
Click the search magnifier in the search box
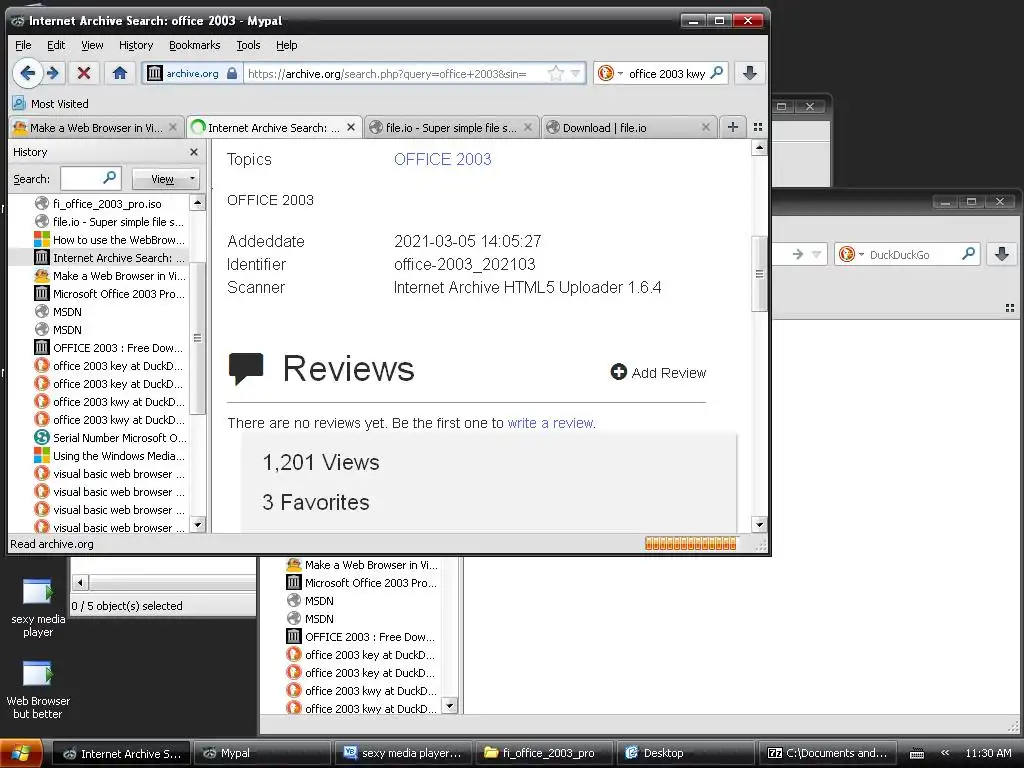tap(716, 72)
